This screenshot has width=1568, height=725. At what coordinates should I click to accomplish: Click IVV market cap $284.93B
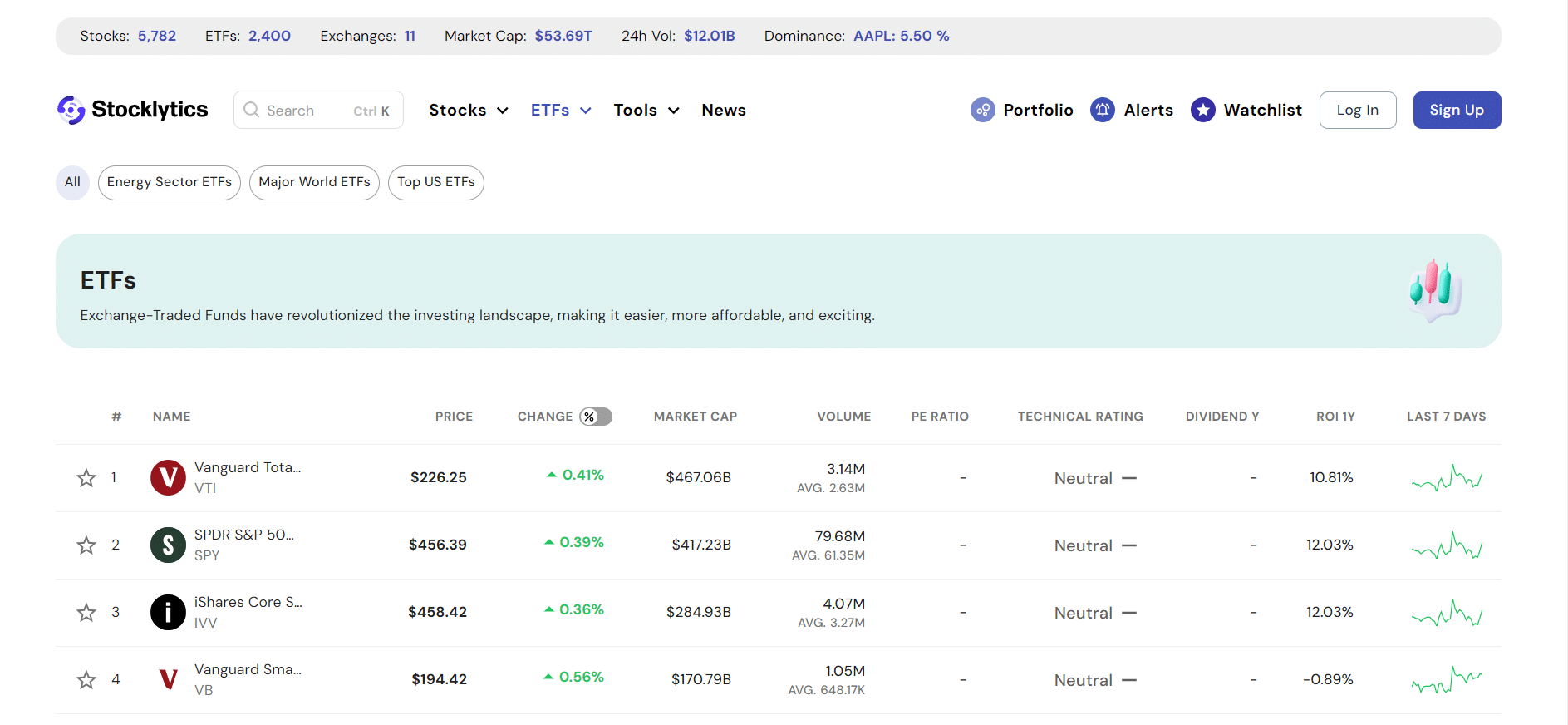point(699,612)
